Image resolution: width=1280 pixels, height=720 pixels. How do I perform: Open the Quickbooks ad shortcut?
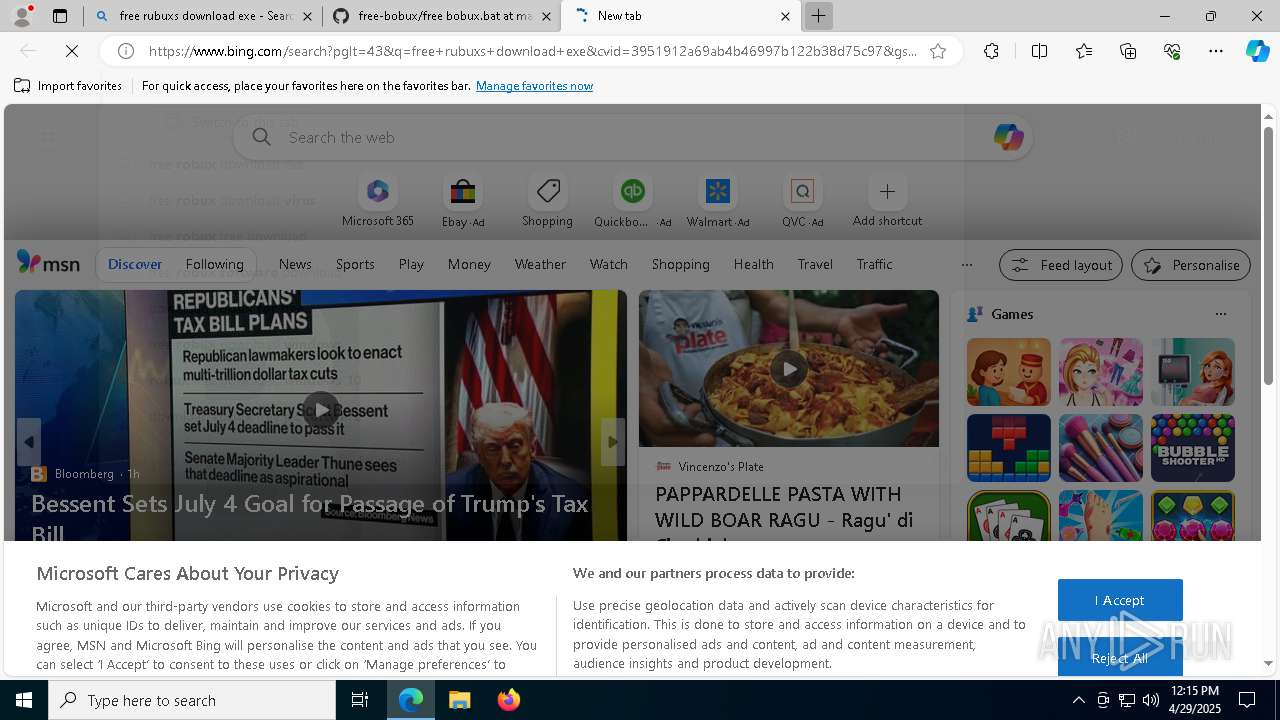click(x=632, y=203)
